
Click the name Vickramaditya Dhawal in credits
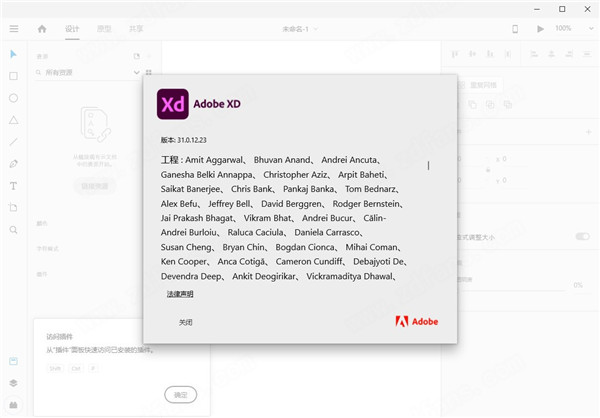pos(349,276)
